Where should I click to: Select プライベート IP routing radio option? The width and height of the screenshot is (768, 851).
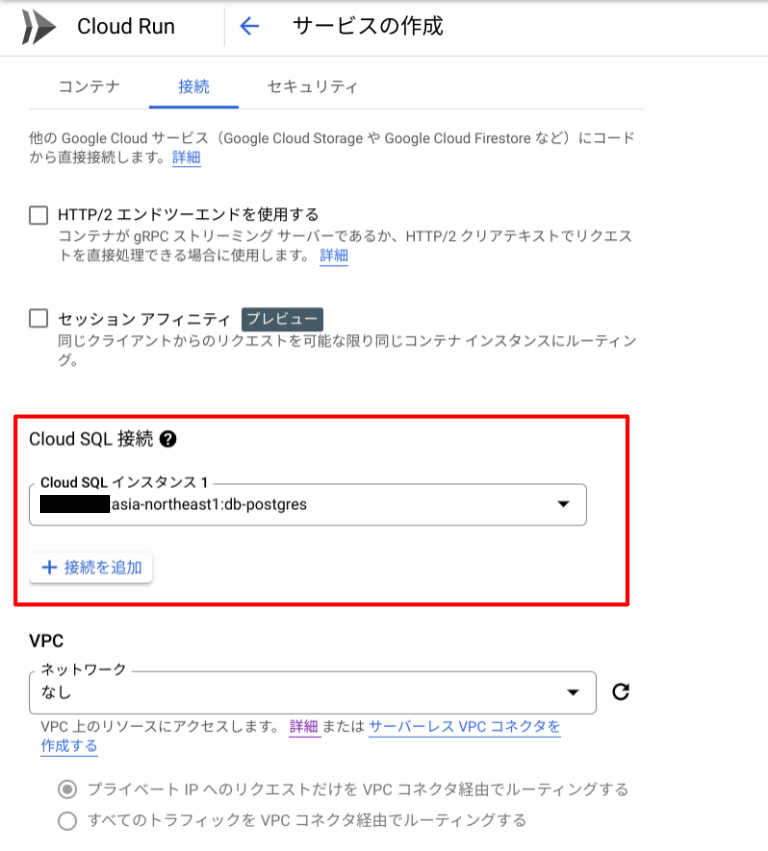(x=67, y=789)
